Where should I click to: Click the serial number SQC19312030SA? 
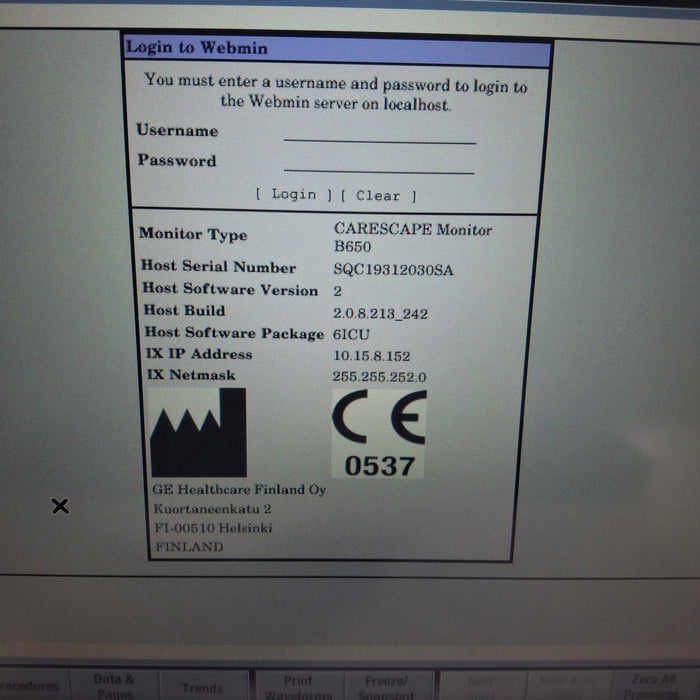(393, 270)
